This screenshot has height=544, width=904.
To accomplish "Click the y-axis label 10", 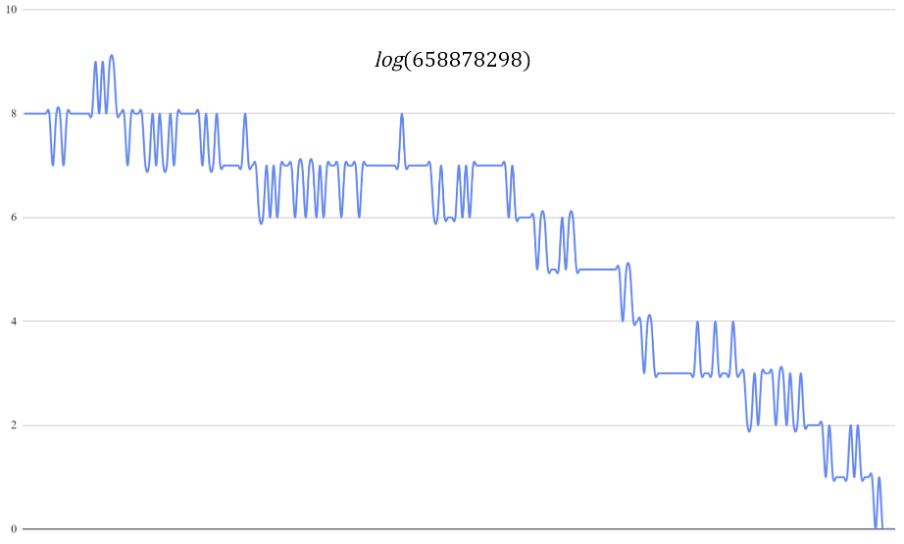I will [10, 9].
